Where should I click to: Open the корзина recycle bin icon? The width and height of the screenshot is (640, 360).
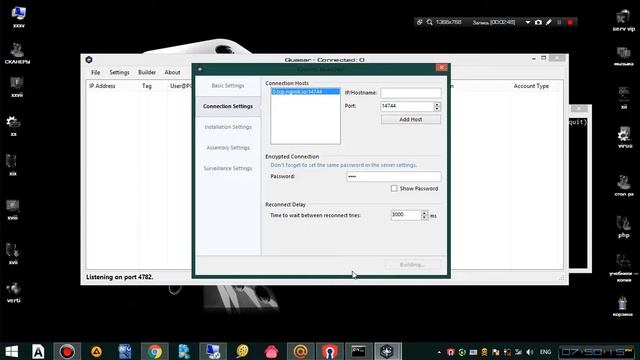coord(622,306)
